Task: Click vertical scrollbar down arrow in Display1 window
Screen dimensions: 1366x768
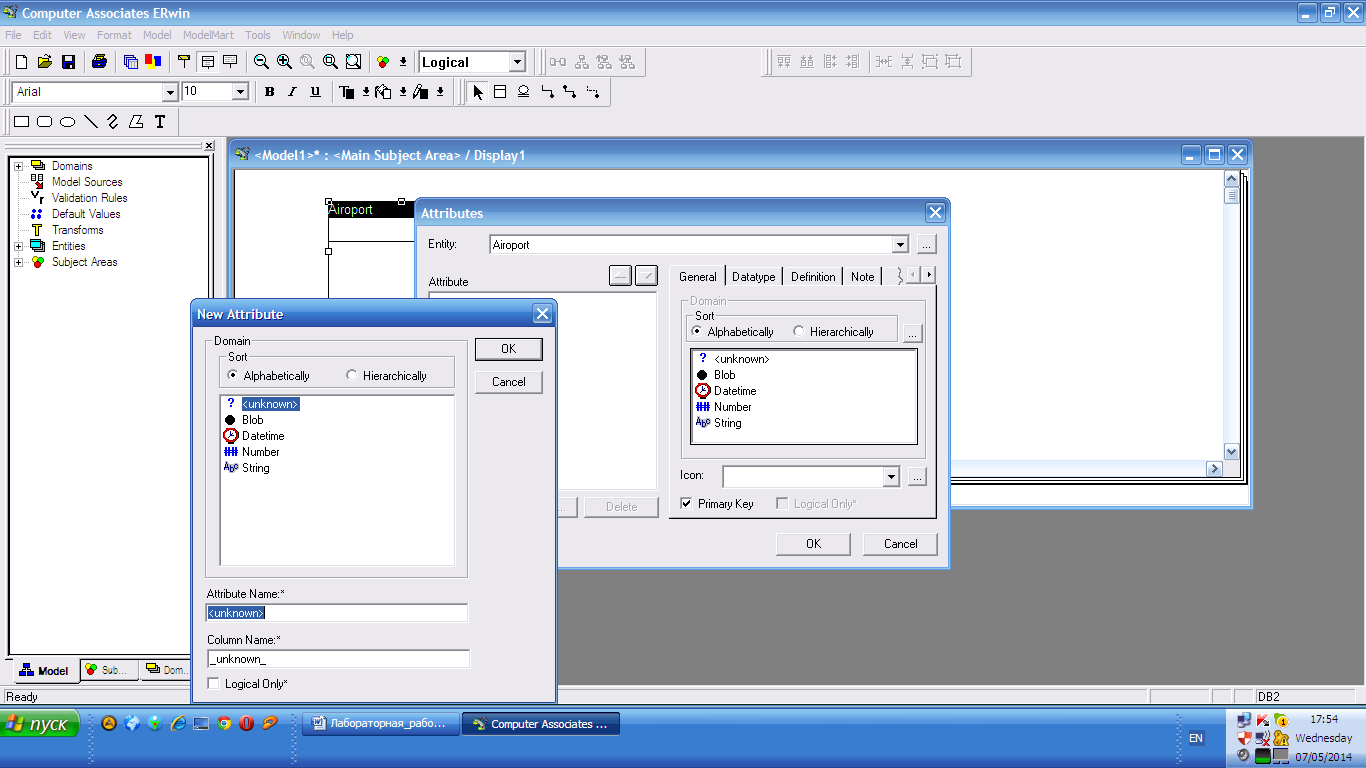Action: pyautogui.click(x=1231, y=452)
